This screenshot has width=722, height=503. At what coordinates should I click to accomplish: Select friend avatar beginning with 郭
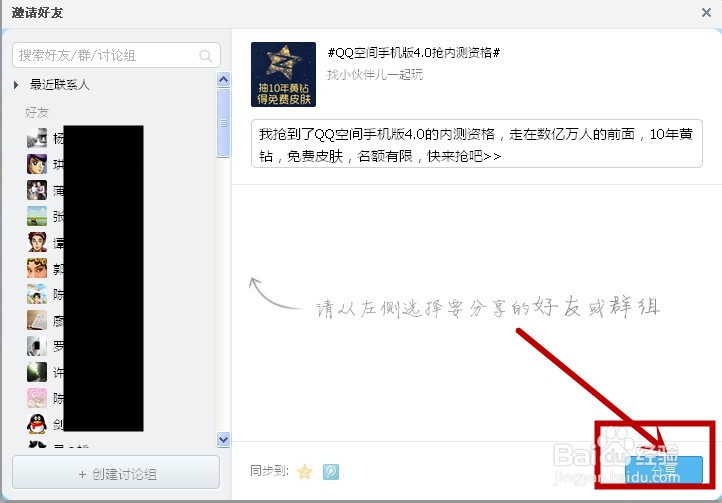pyautogui.click(x=37, y=268)
